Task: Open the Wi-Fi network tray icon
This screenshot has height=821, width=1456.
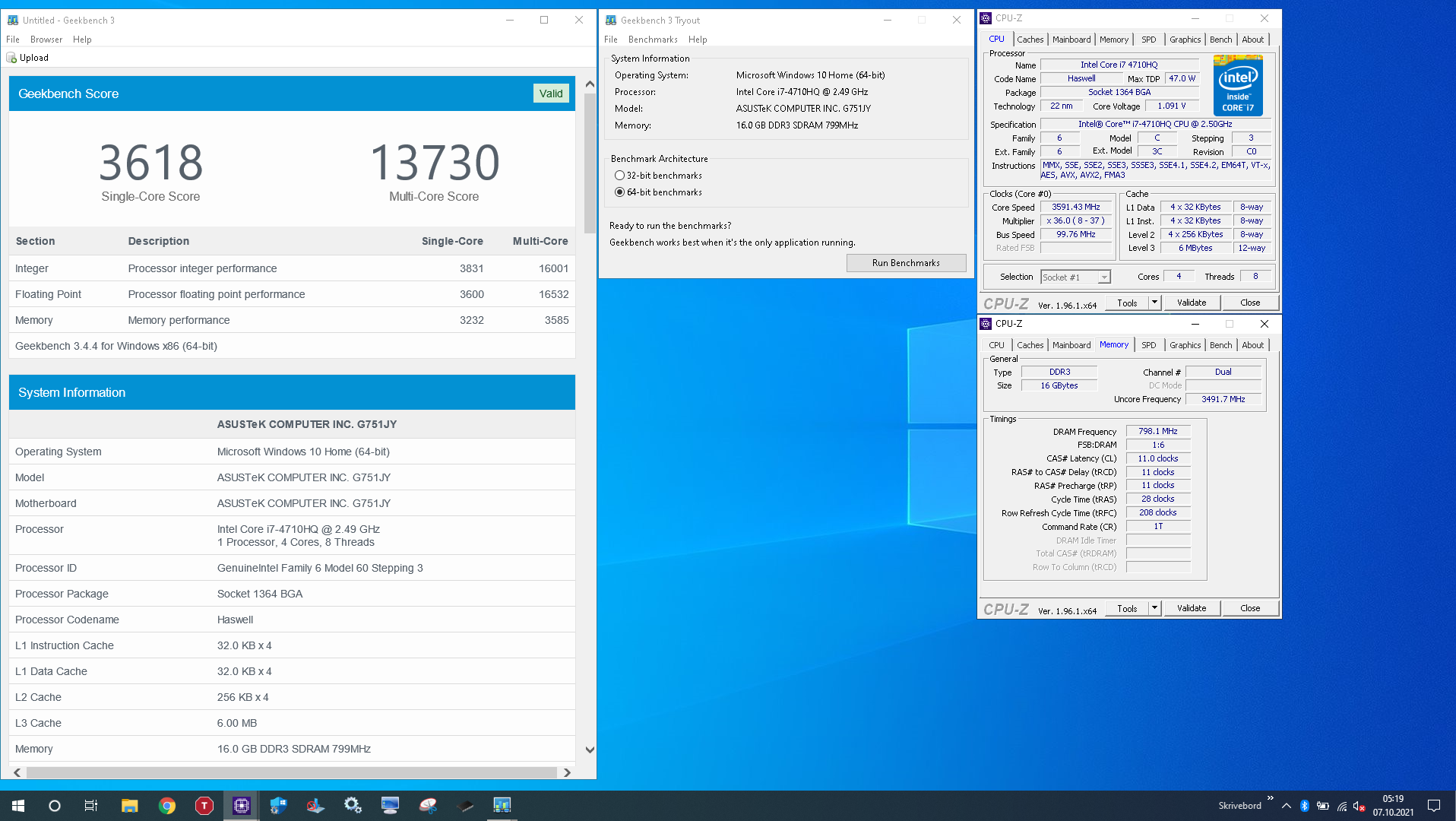Action: [x=1342, y=806]
